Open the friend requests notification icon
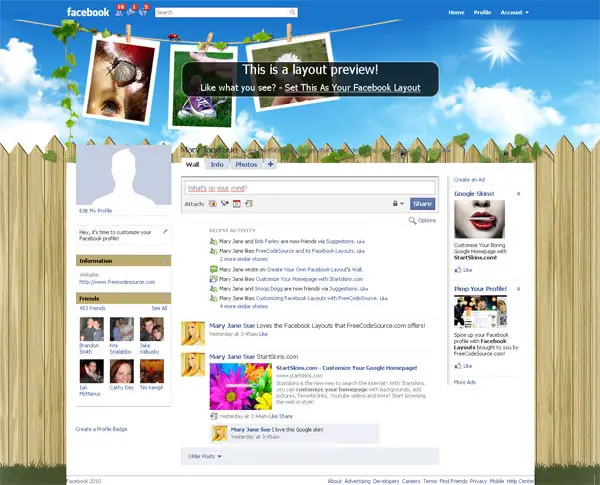 119,12
